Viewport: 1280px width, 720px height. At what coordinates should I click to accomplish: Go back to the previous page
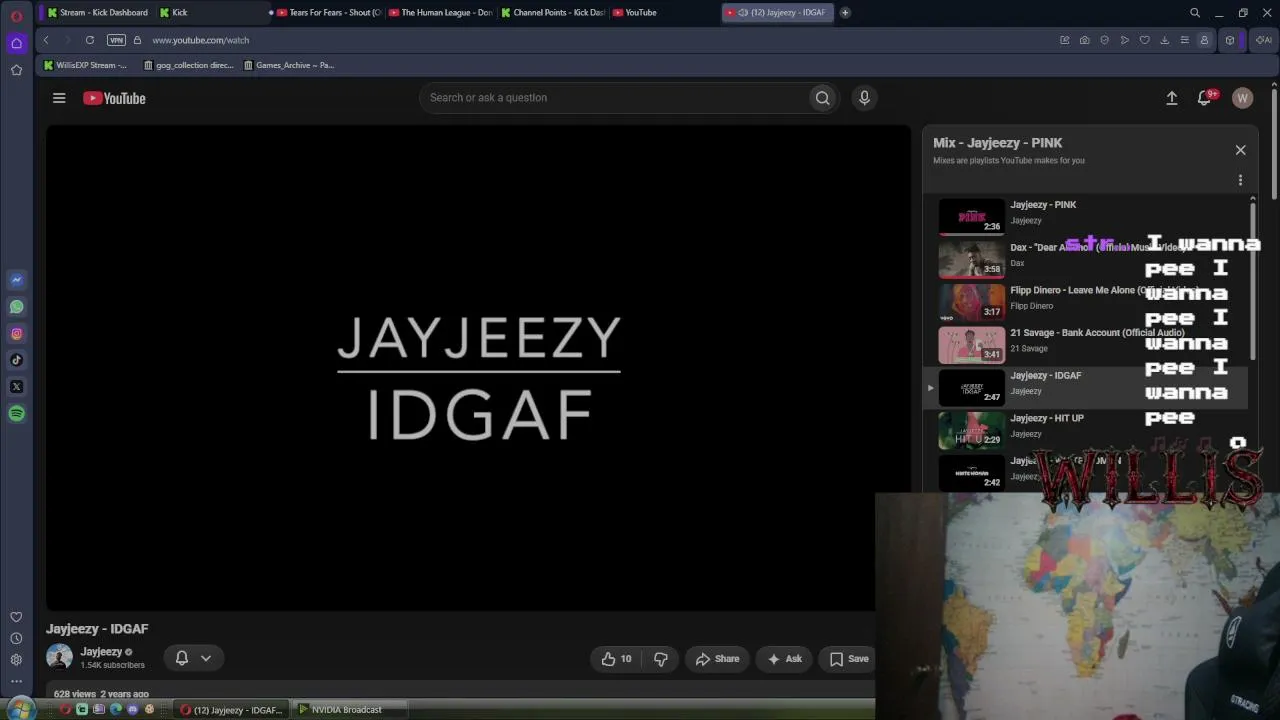click(x=46, y=40)
